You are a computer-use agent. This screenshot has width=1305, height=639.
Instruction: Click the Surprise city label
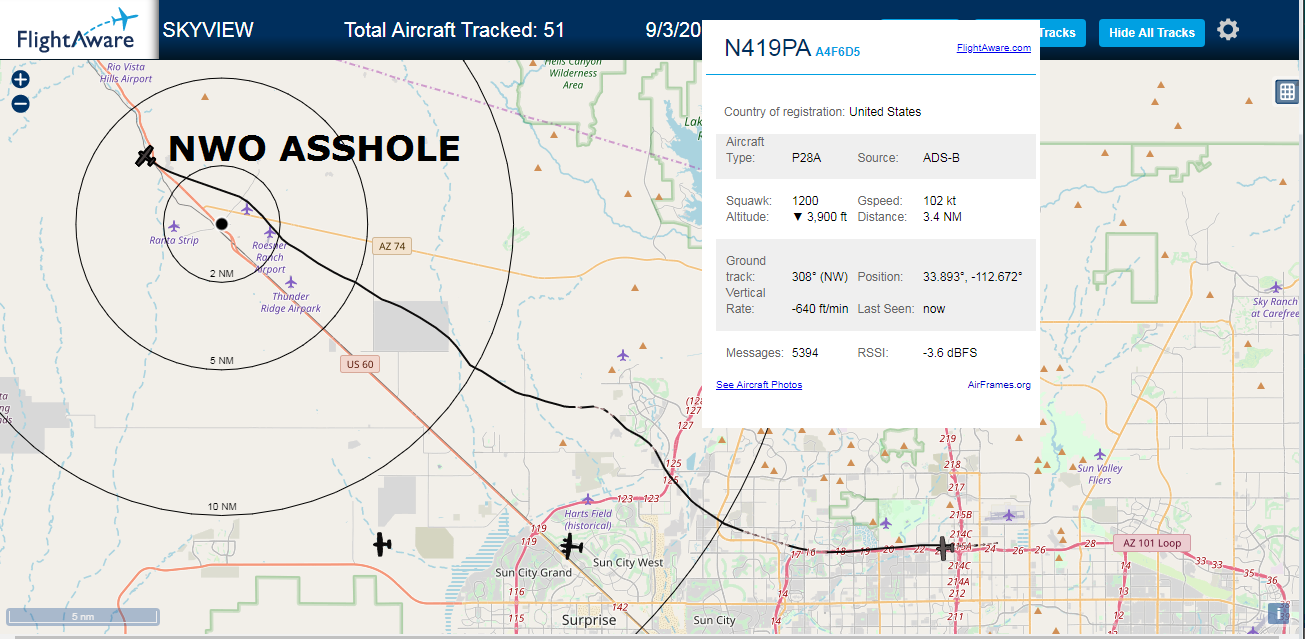pyautogui.click(x=589, y=620)
